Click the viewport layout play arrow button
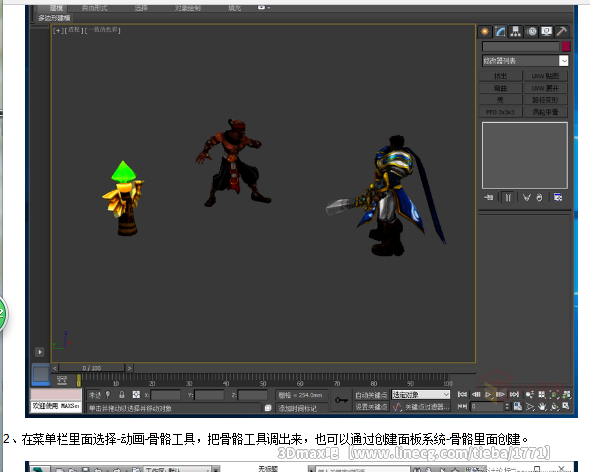The width and height of the screenshot is (590, 472). (40, 352)
